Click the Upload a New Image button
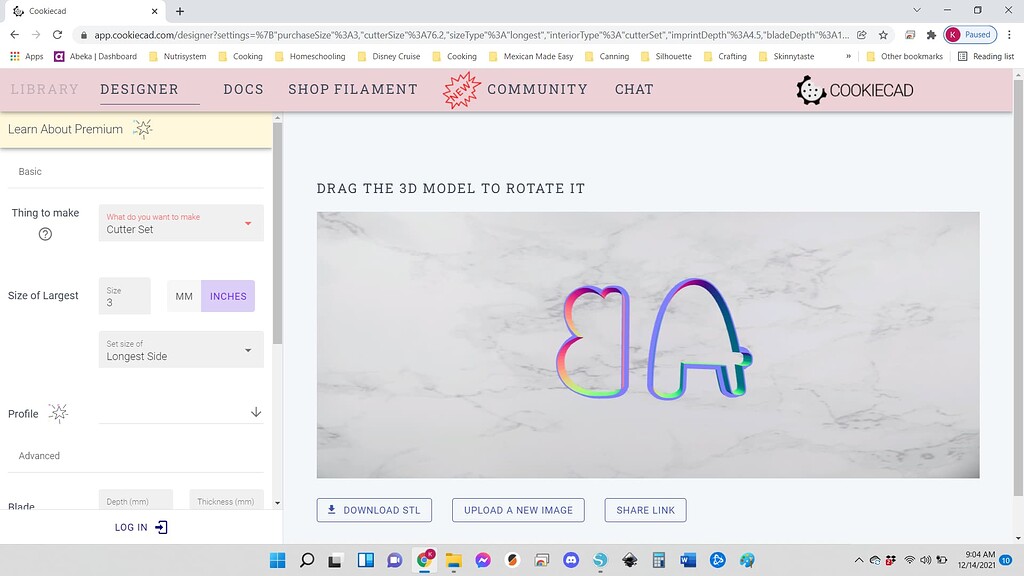 [x=518, y=510]
